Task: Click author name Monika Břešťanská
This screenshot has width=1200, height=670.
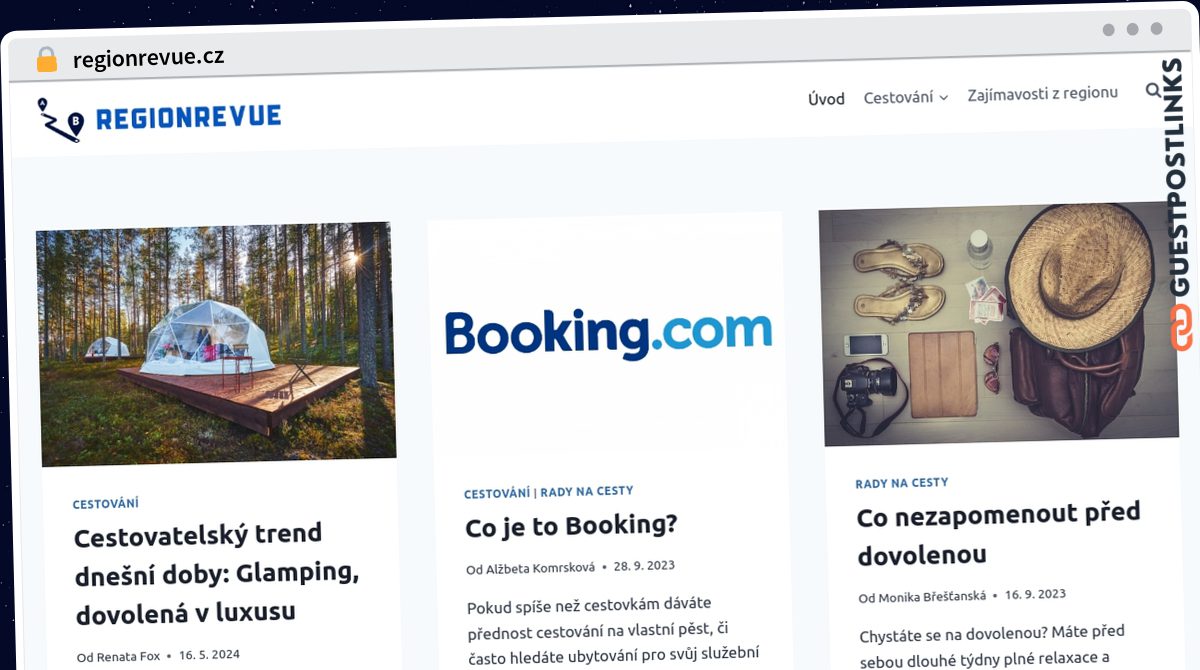Action: pos(932,597)
